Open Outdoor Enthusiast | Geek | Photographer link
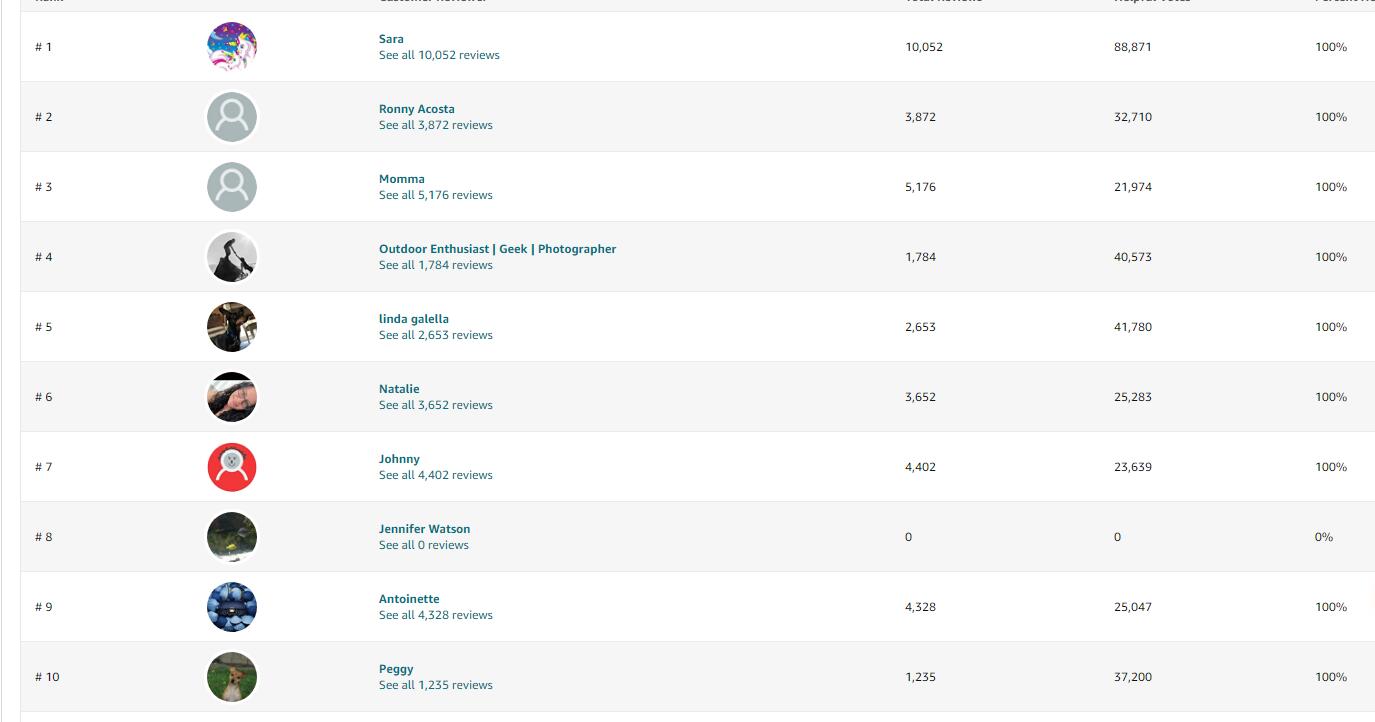Screen dimensions: 1375x722 point(498,249)
